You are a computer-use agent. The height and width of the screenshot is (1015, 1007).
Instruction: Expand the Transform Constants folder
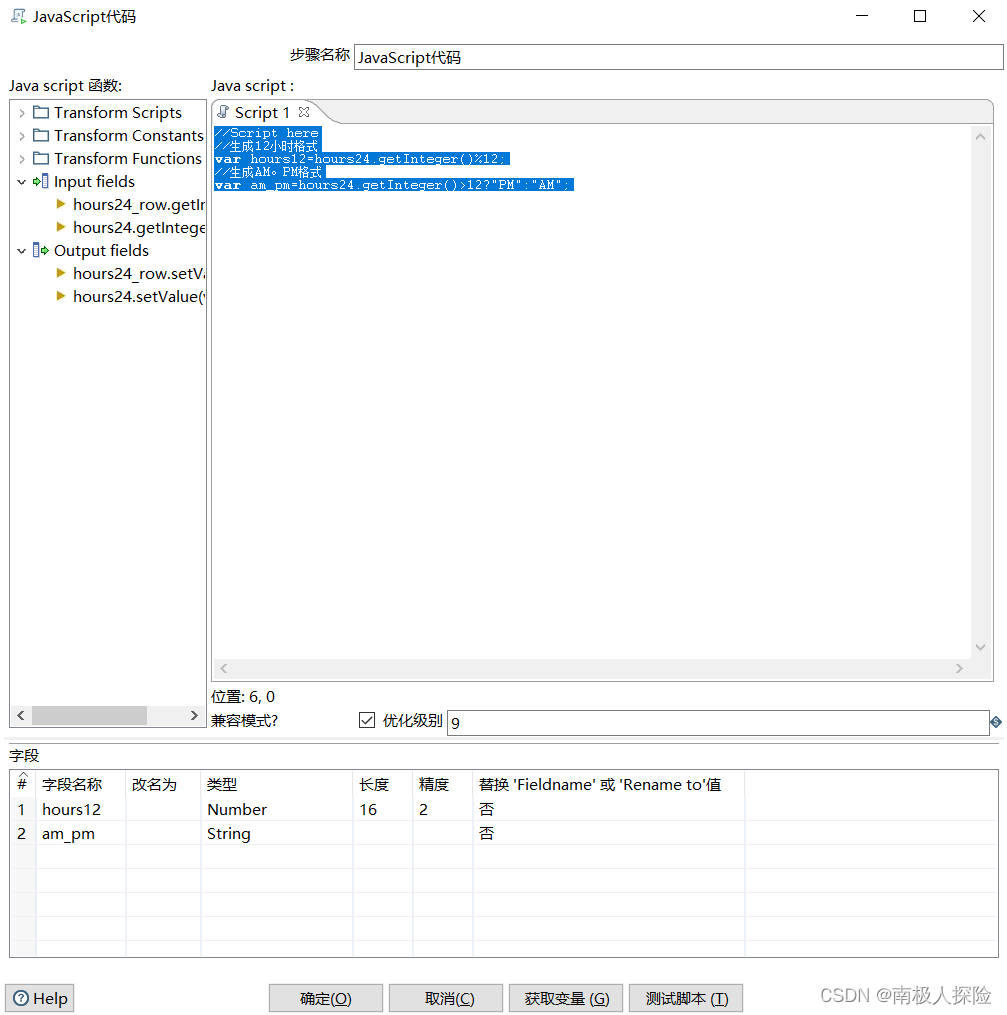click(21, 136)
